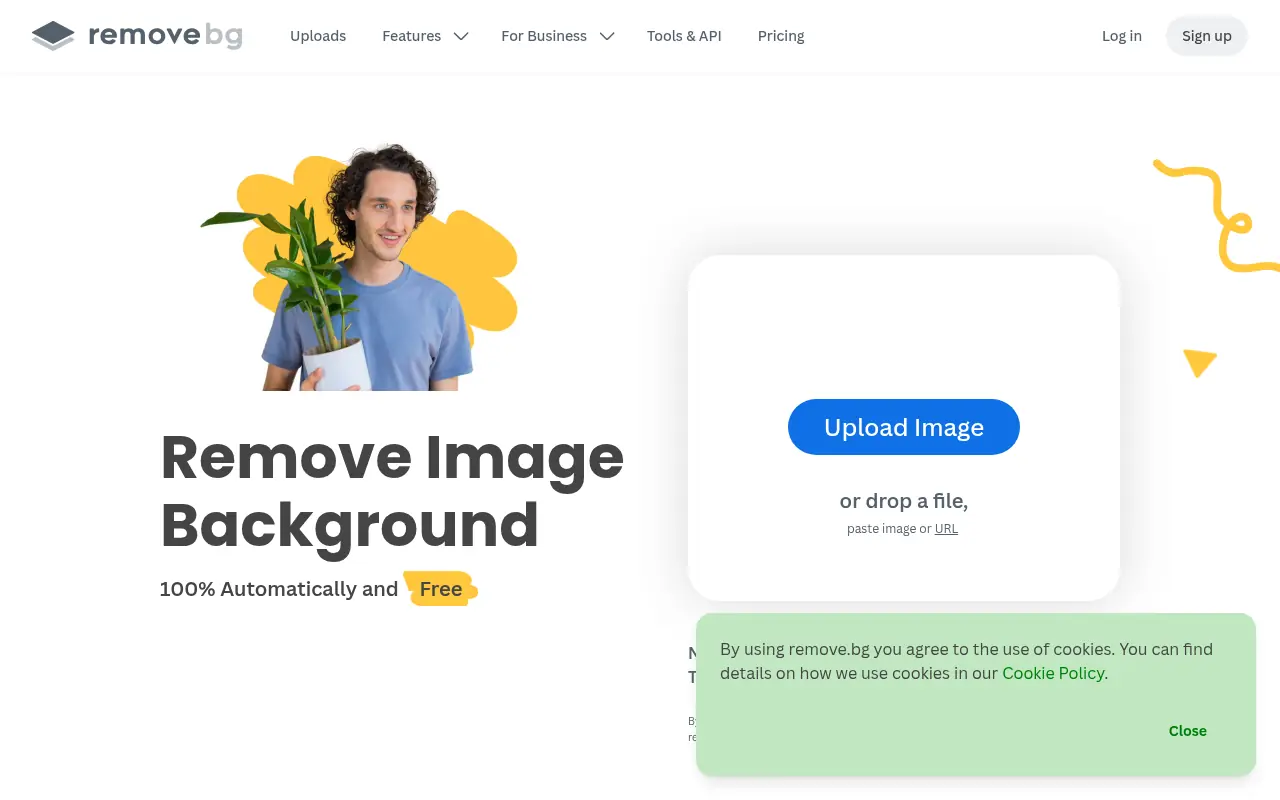
Task: Click the yellow arrow doodle decoration
Action: click(1199, 363)
